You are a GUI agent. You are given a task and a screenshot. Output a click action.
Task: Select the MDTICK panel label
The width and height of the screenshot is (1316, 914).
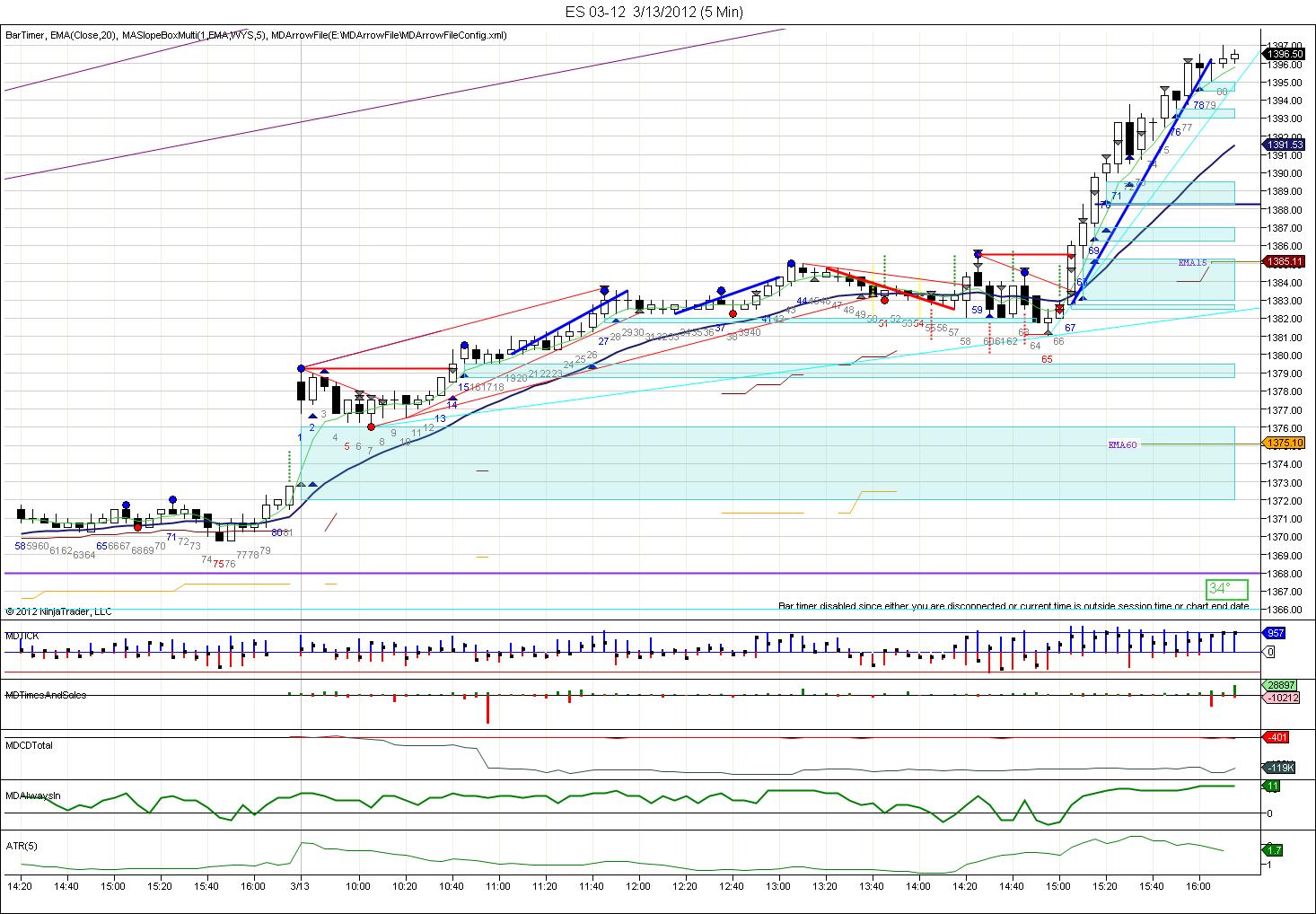[22, 636]
